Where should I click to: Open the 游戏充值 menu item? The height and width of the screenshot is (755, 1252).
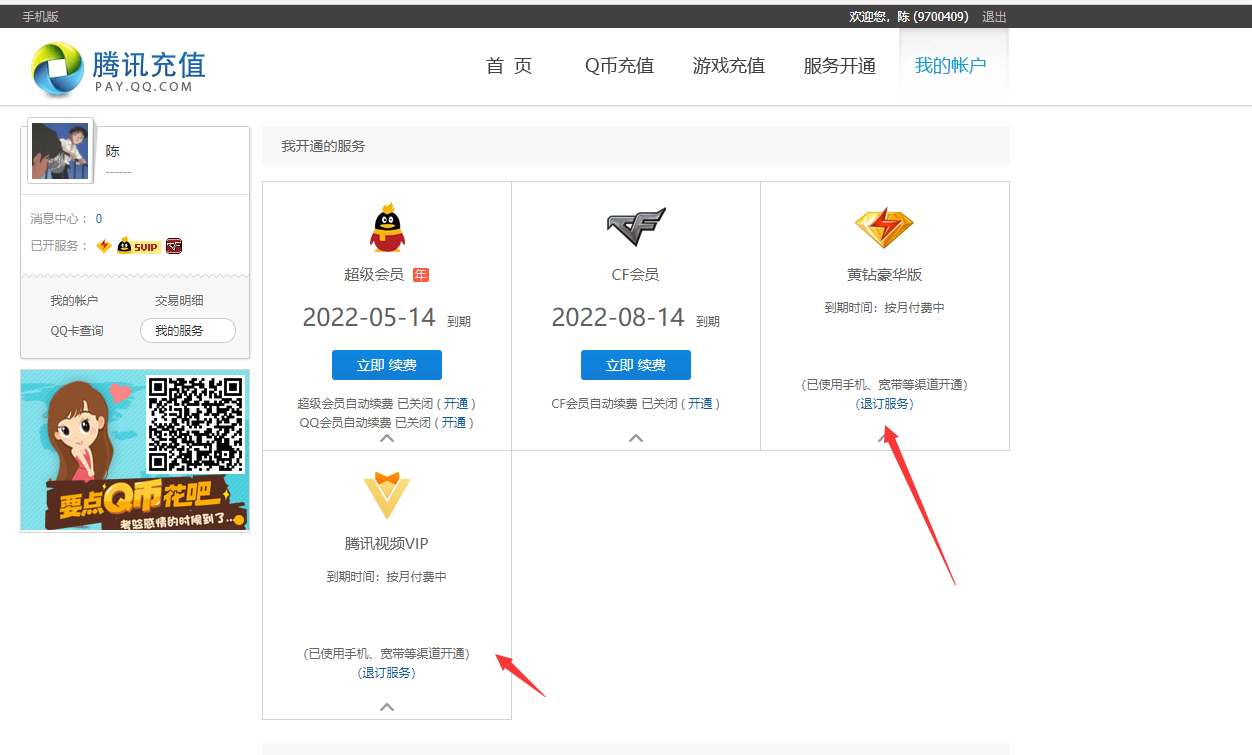coord(729,66)
